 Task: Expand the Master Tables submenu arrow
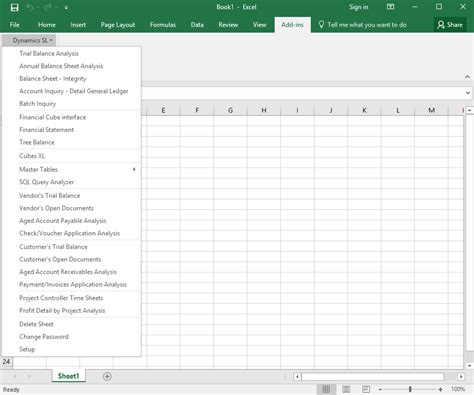pos(134,169)
